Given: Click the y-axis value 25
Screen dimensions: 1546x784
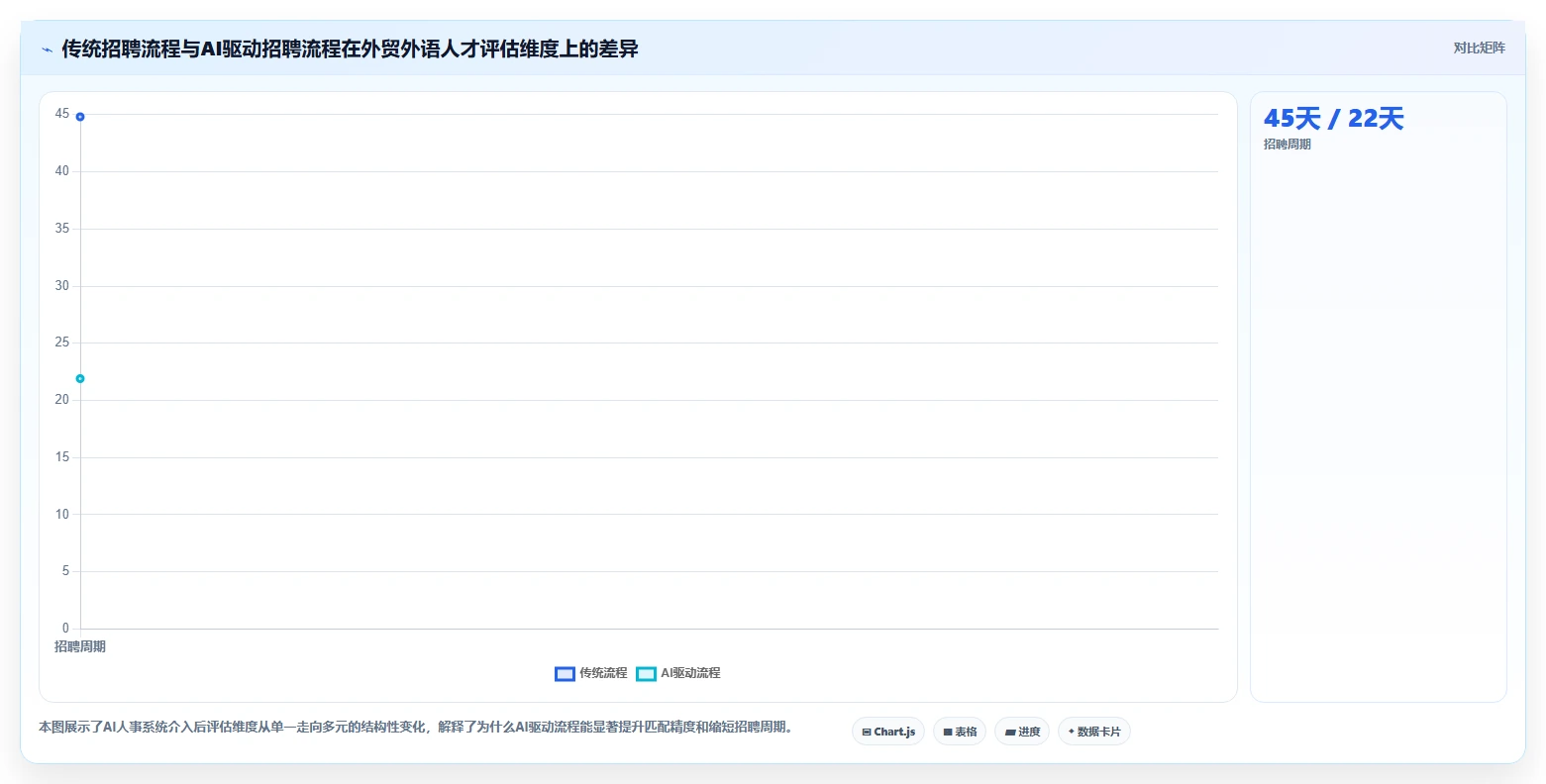Looking at the screenshot, I should point(62,343).
